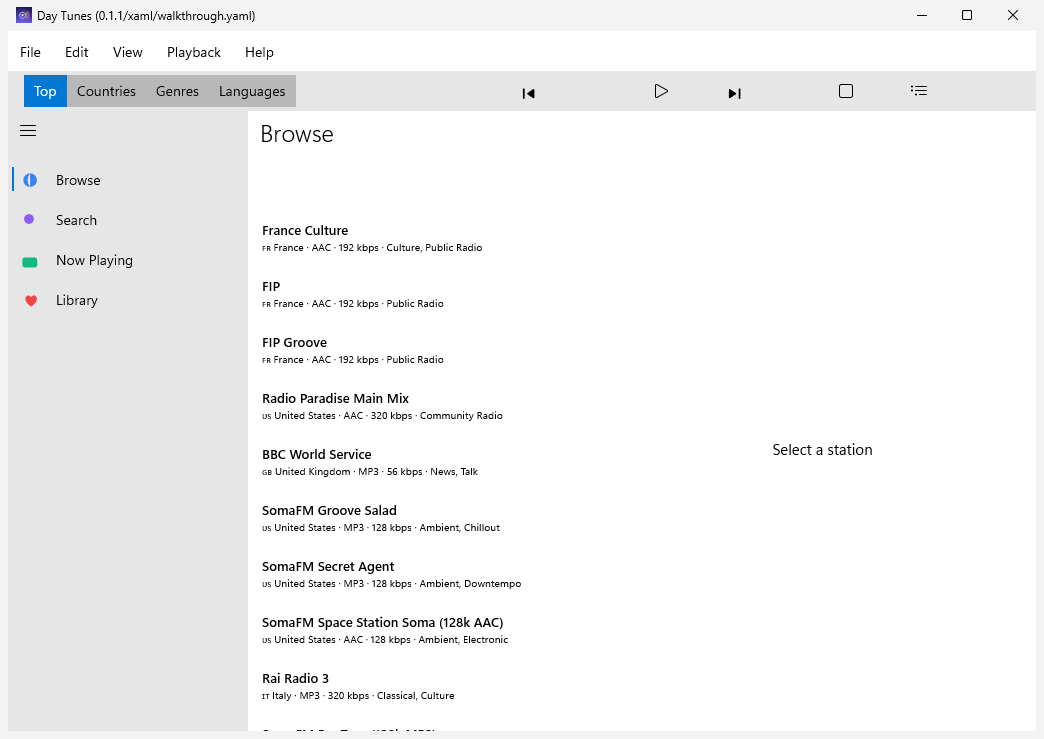
Task: Start playback with the play button
Action: 660,91
